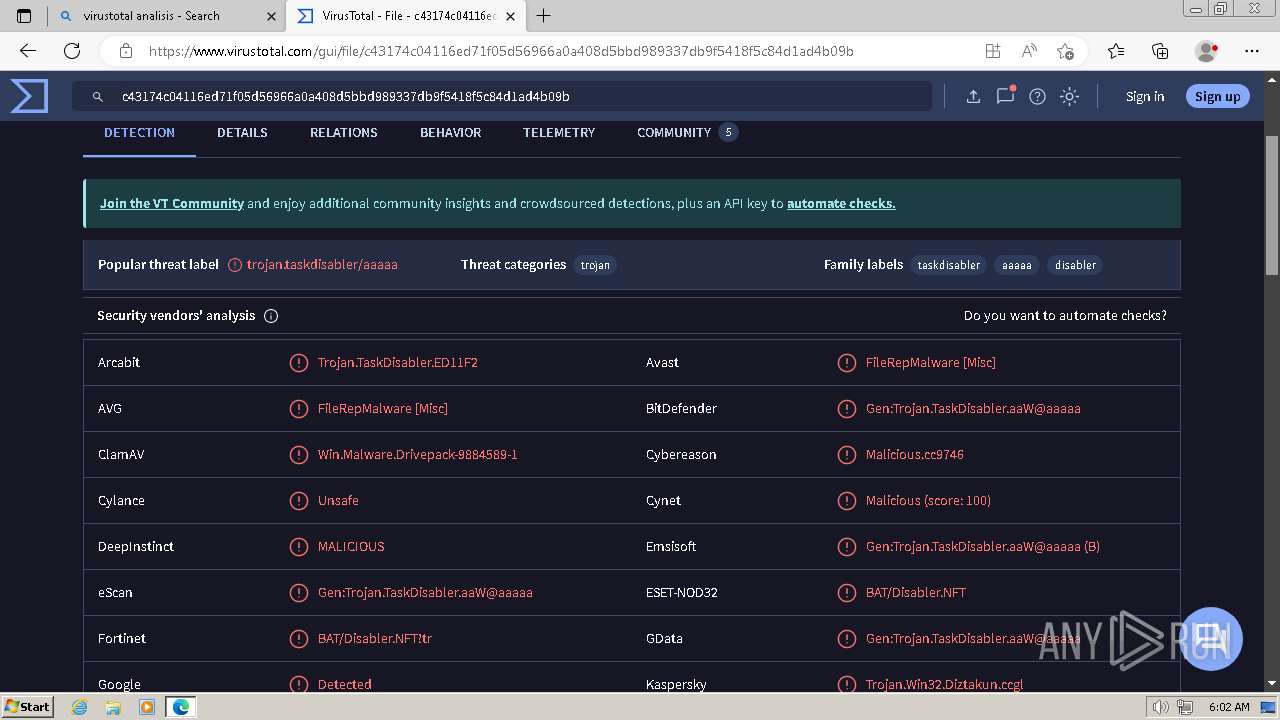Click the Sign in link

pos(1145,97)
